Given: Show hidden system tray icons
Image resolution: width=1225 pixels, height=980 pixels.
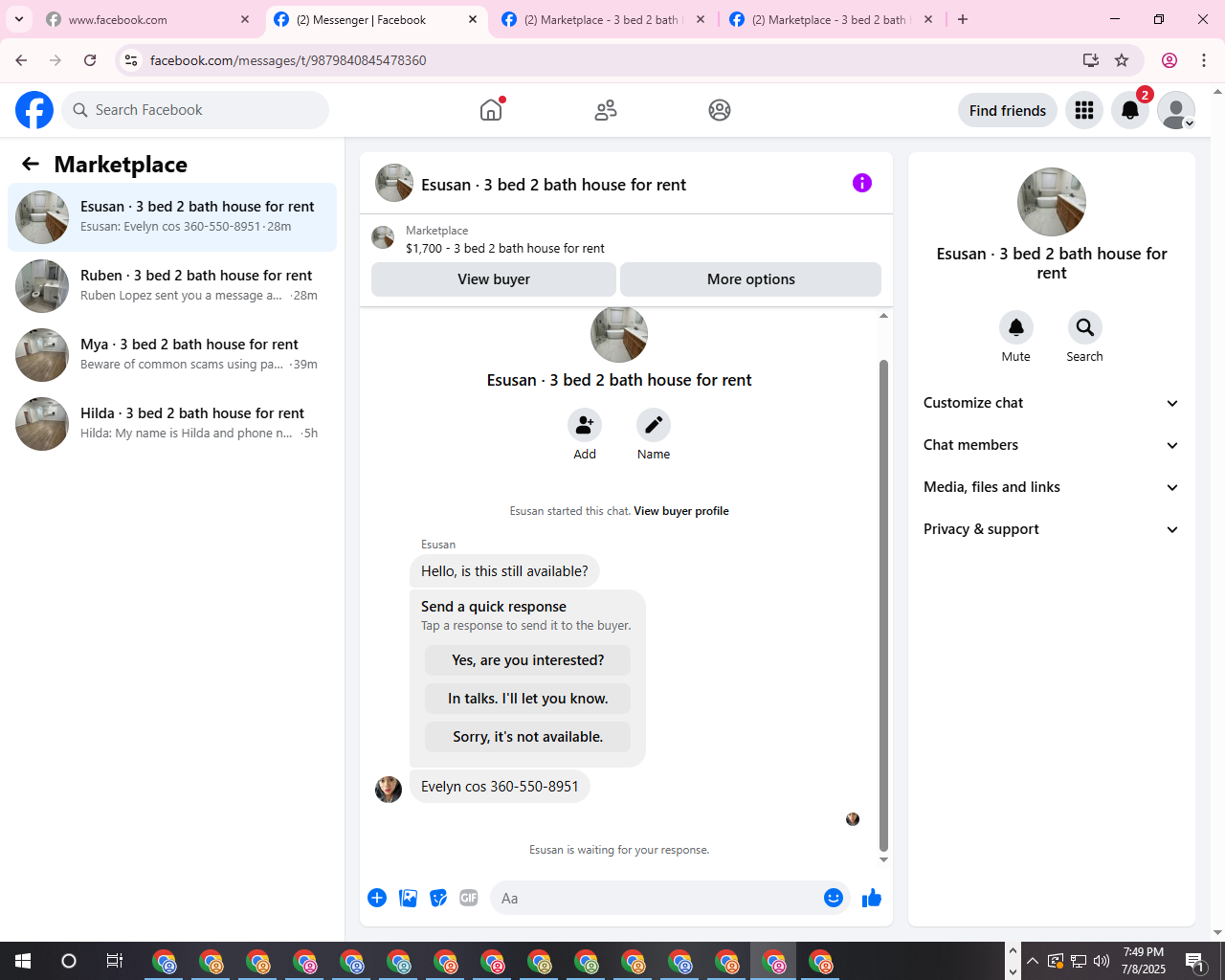Looking at the screenshot, I should click(x=1032, y=961).
